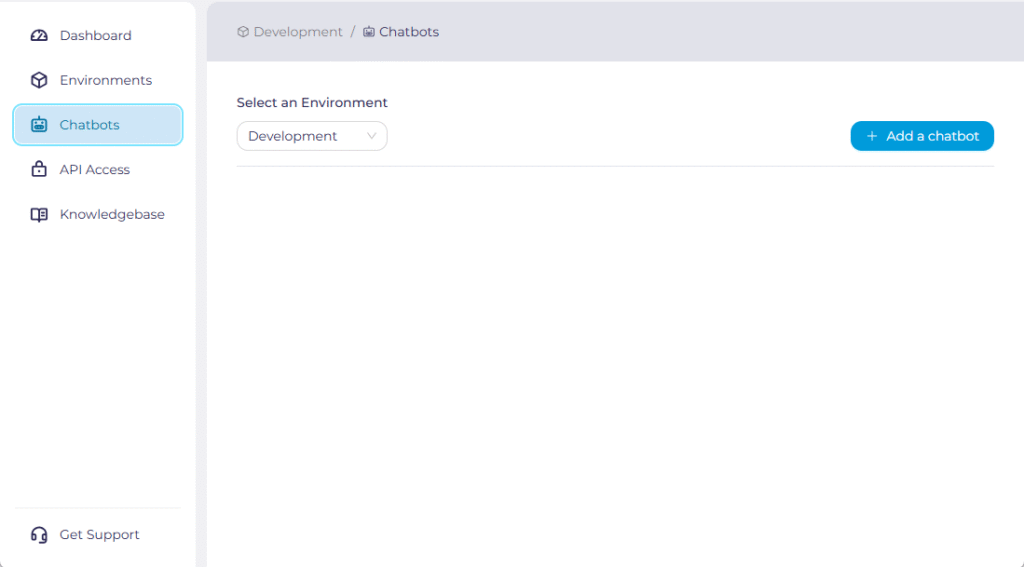Click the Chatbots robot icon in sidebar

tap(39, 125)
